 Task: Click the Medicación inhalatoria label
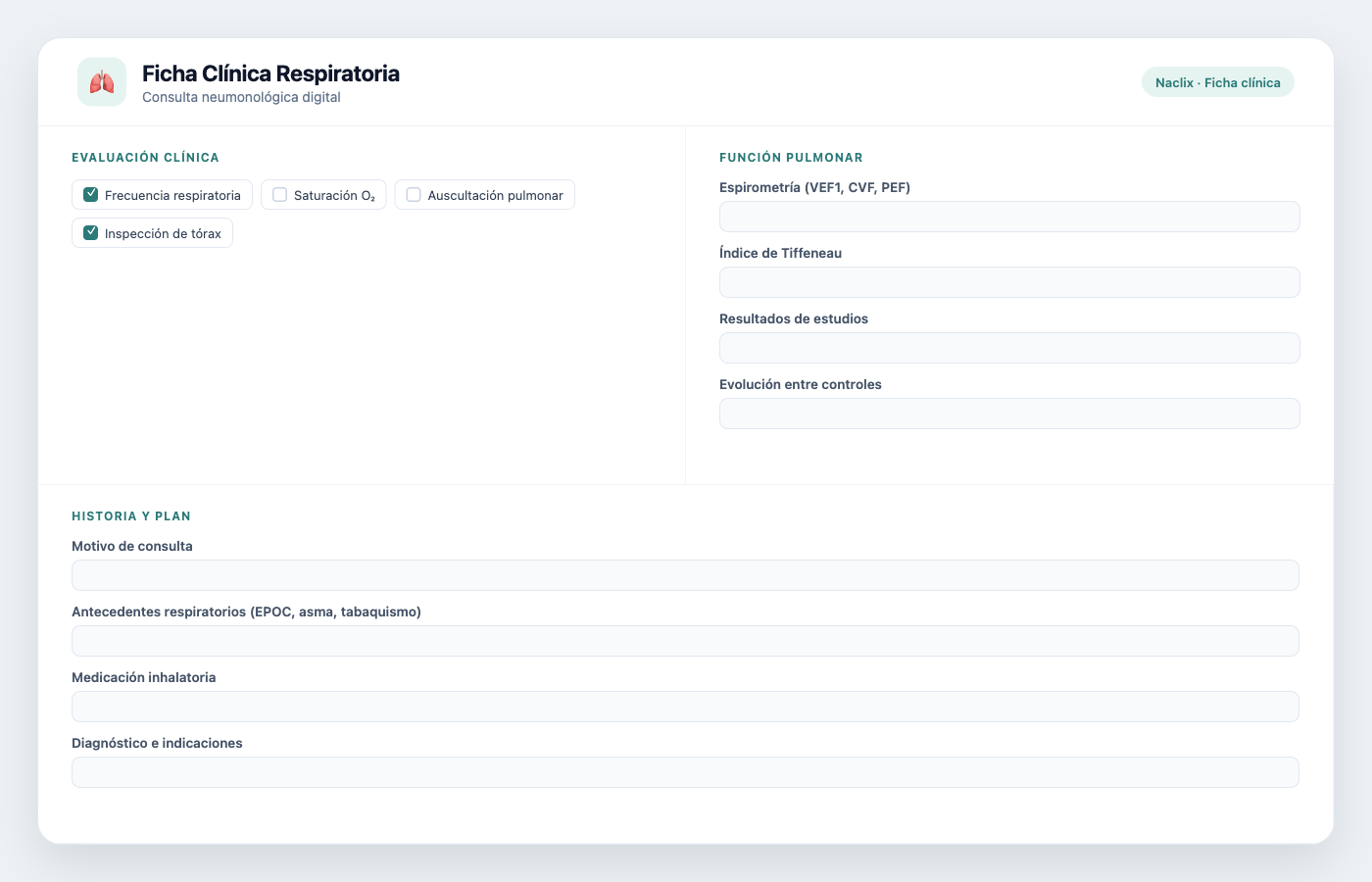tap(144, 677)
